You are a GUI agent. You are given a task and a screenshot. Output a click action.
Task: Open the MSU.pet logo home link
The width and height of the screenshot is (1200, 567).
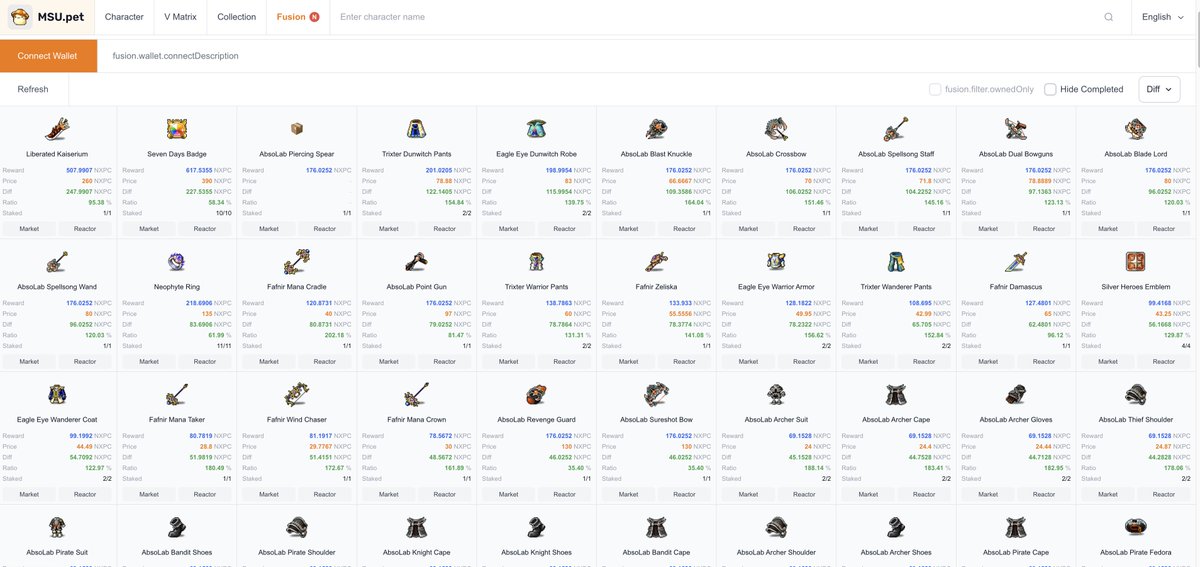click(x=47, y=17)
